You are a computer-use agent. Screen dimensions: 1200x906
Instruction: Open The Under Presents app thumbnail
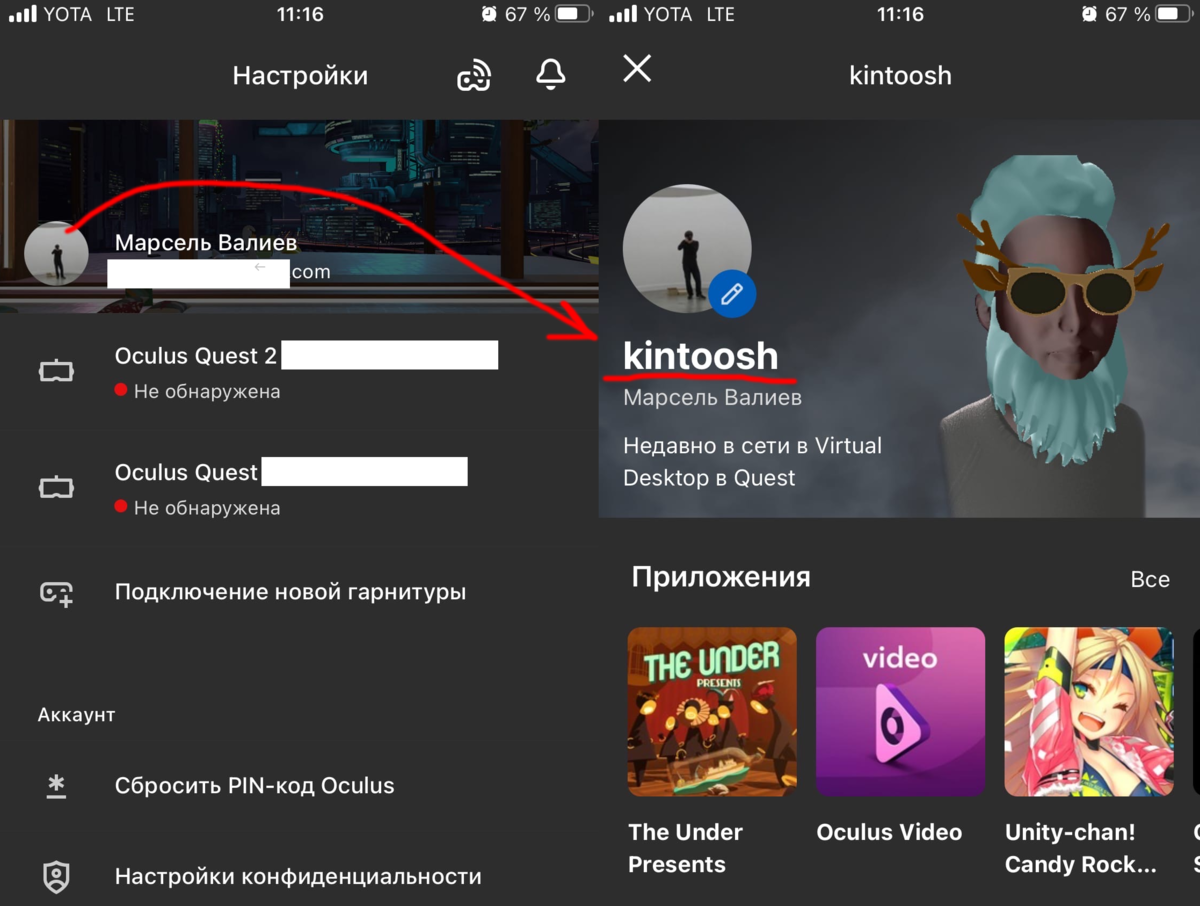pos(712,712)
